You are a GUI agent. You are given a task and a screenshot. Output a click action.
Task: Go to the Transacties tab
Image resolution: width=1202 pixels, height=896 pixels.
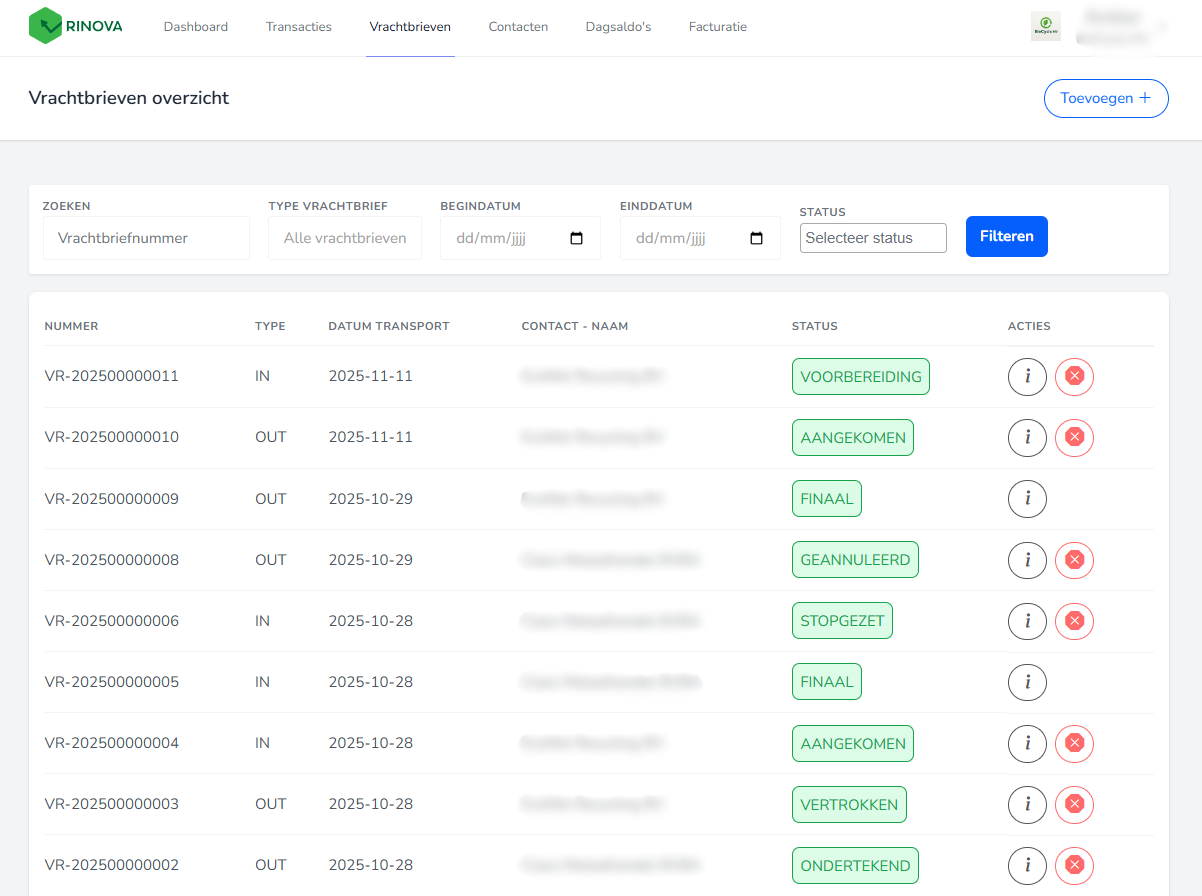click(x=298, y=27)
